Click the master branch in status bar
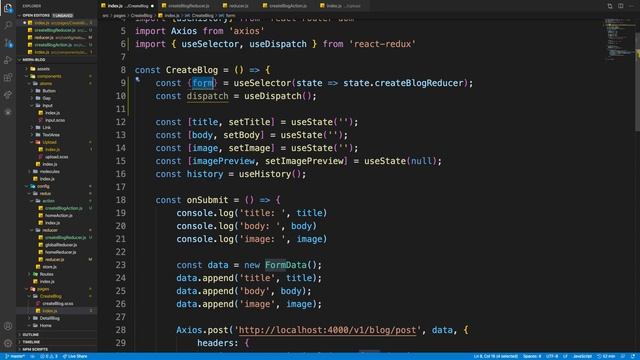Screen dimensions: 640x360 [15, 356]
